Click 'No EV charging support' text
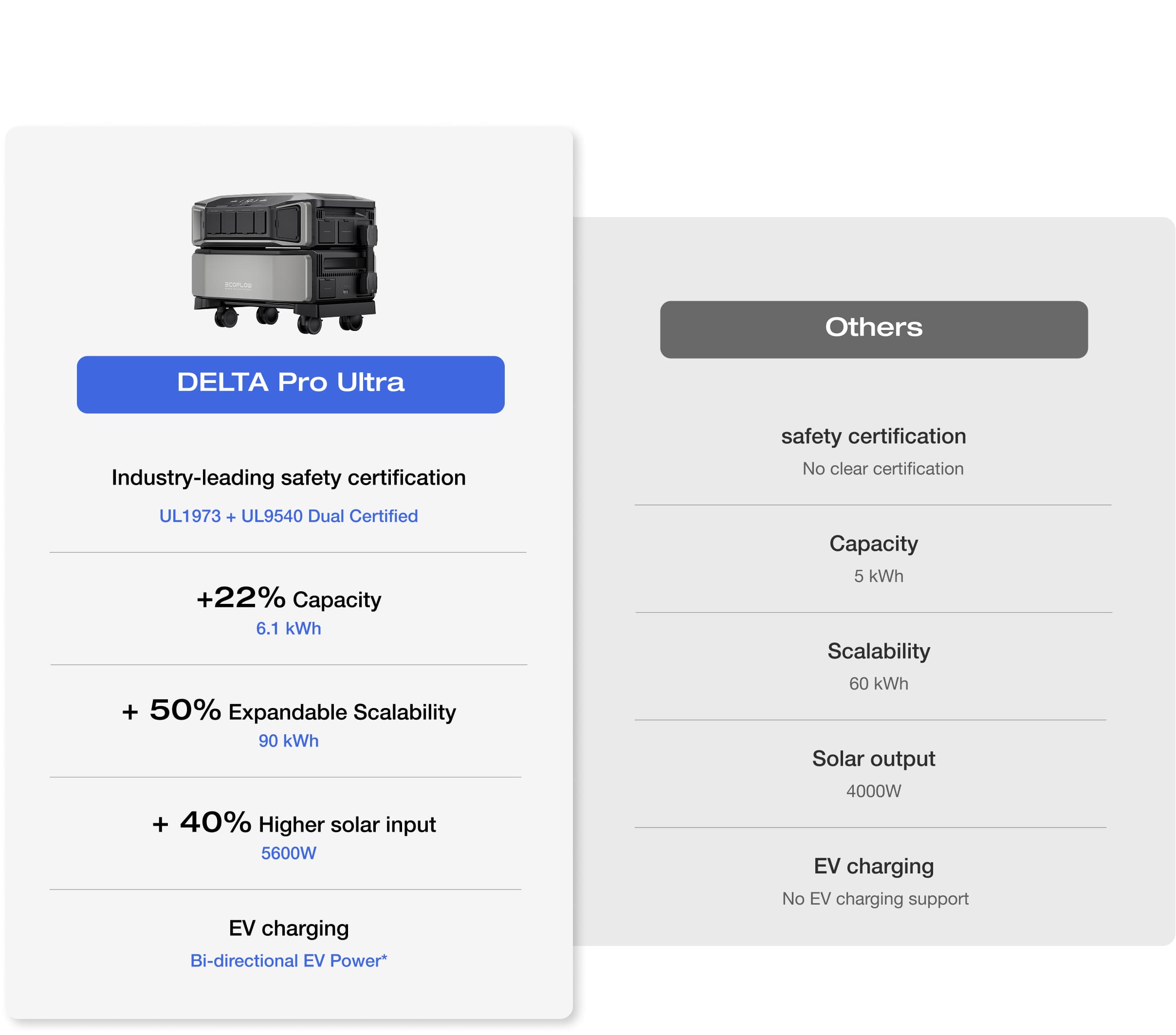Image resolution: width=1176 pixels, height=1035 pixels. (x=875, y=899)
